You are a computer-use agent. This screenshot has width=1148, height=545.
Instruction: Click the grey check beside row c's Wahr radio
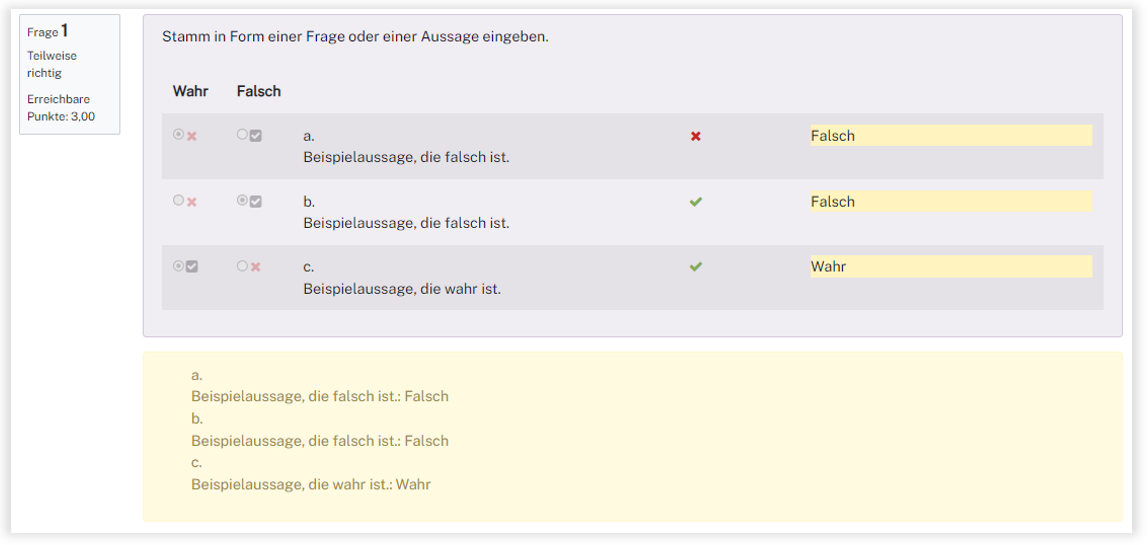(x=192, y=267)
